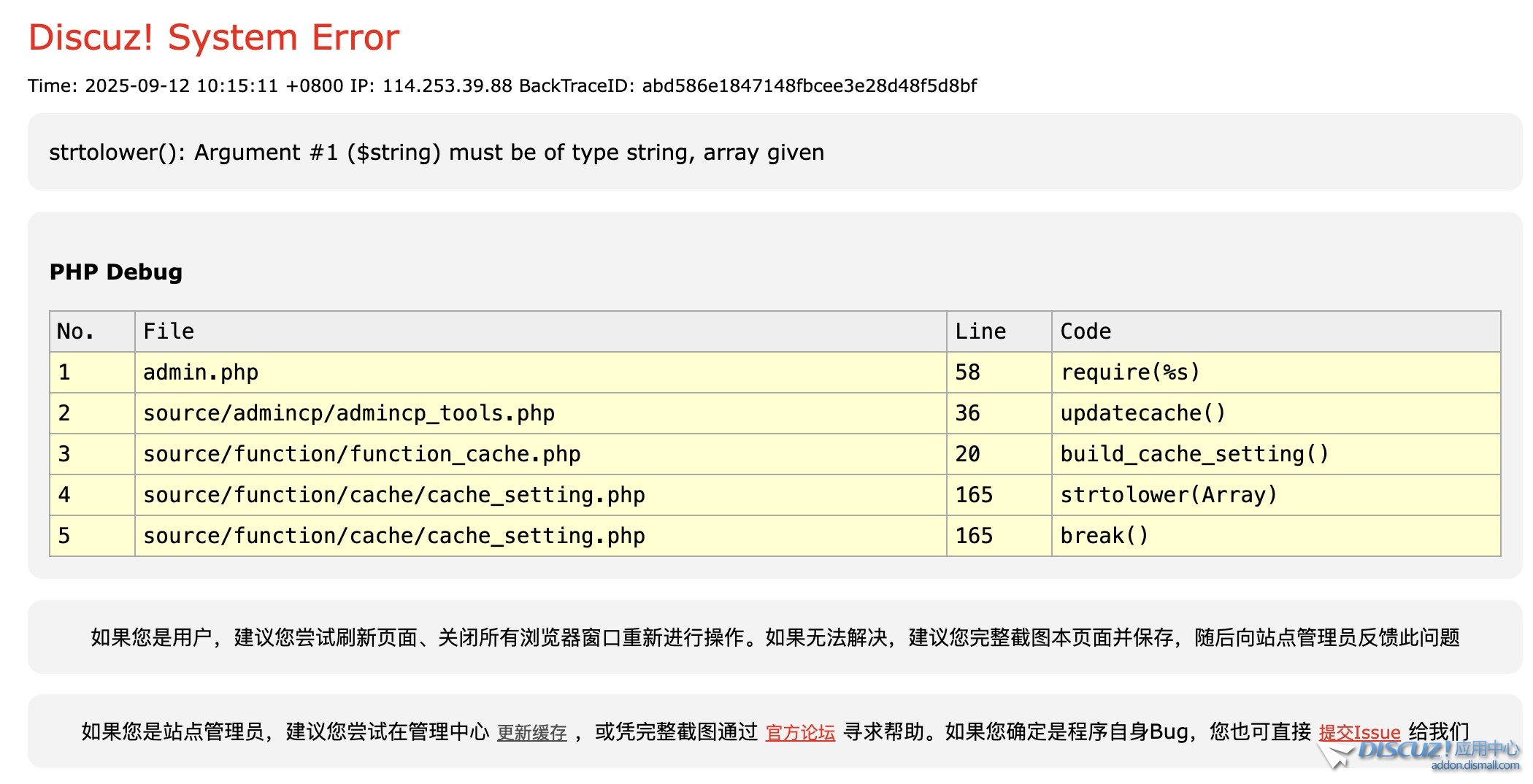Click the No. column header

pyautogui.click(x=92, y=331)
